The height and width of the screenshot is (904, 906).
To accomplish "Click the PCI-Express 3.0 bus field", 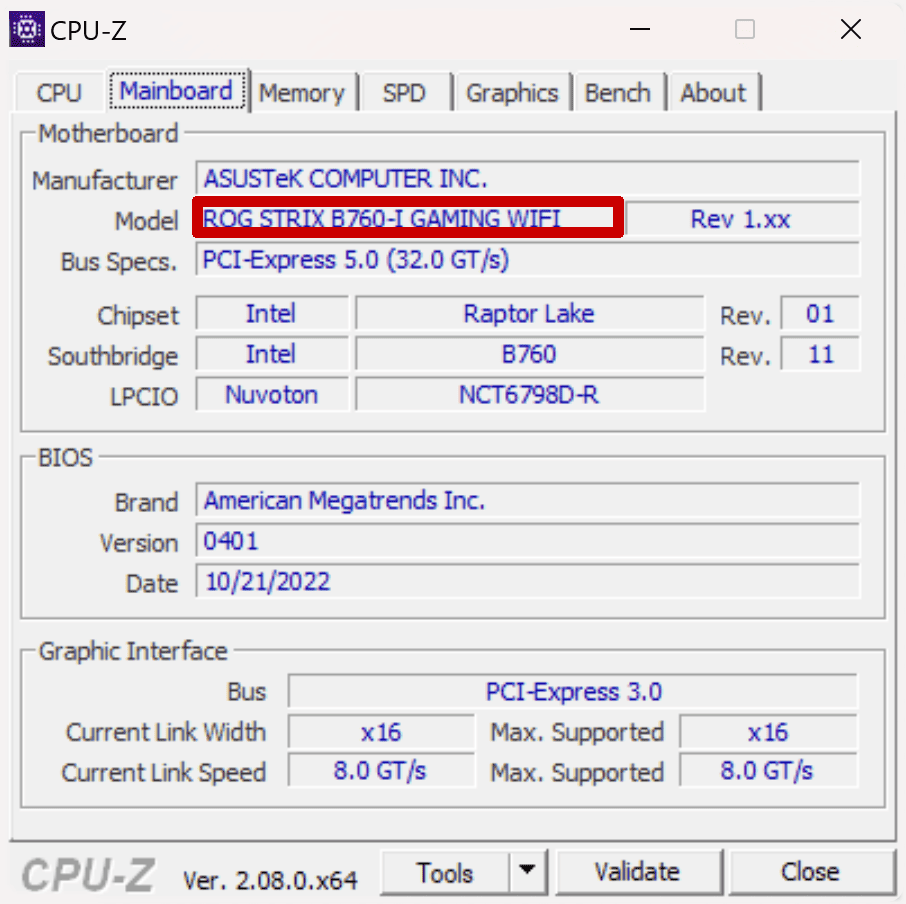I will pyautogui.click(x=573, y=691).
